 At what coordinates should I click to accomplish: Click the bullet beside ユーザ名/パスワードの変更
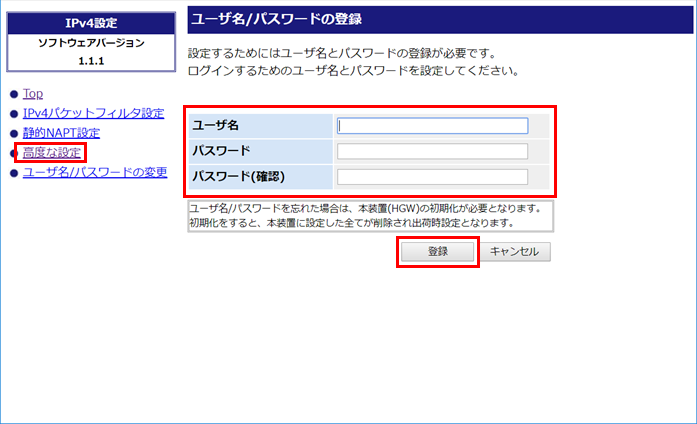(13, 174)
